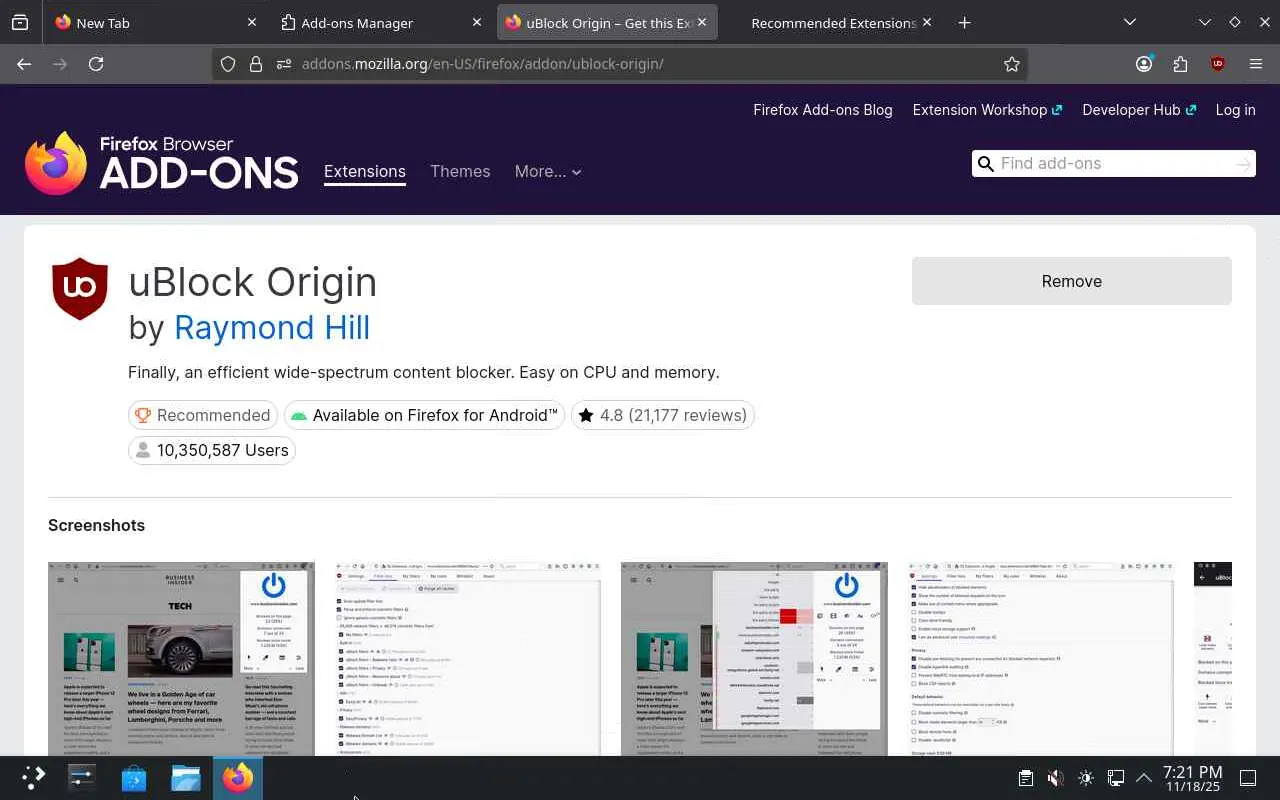Click the Available on Firefox for Android badge
This screenshot has height=800, width=1280.
pos(425,415)
